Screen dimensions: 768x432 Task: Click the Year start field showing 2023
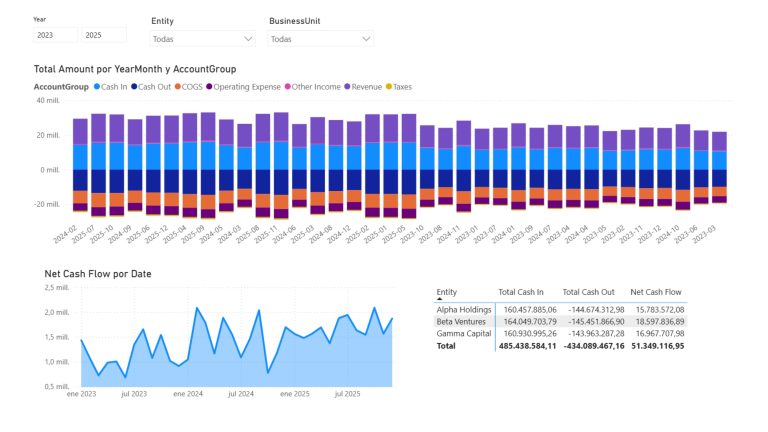click(x=55, y=35)
